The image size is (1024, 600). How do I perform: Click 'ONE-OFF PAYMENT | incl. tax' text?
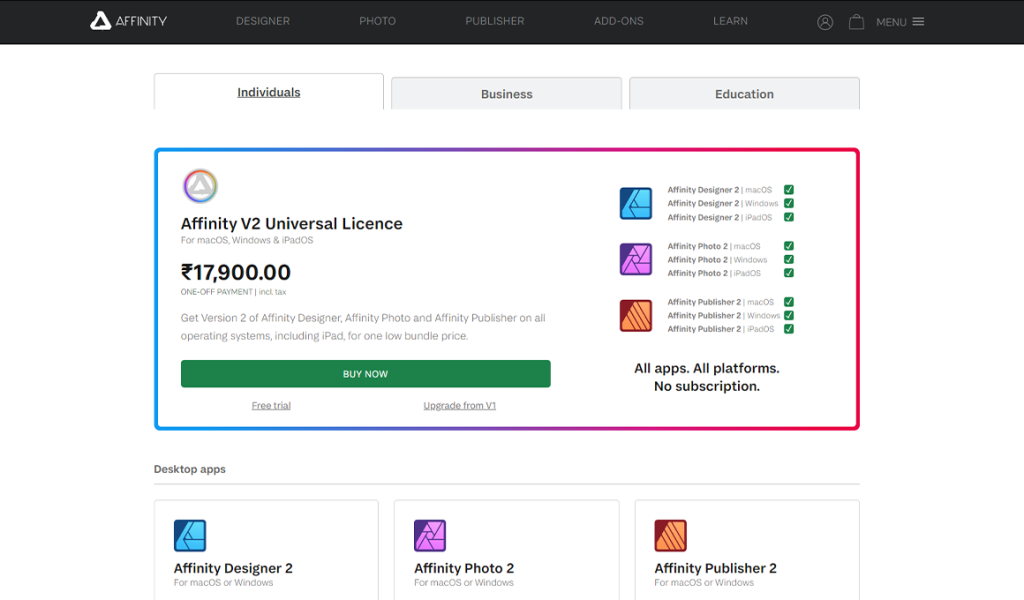tap(233, 292)
